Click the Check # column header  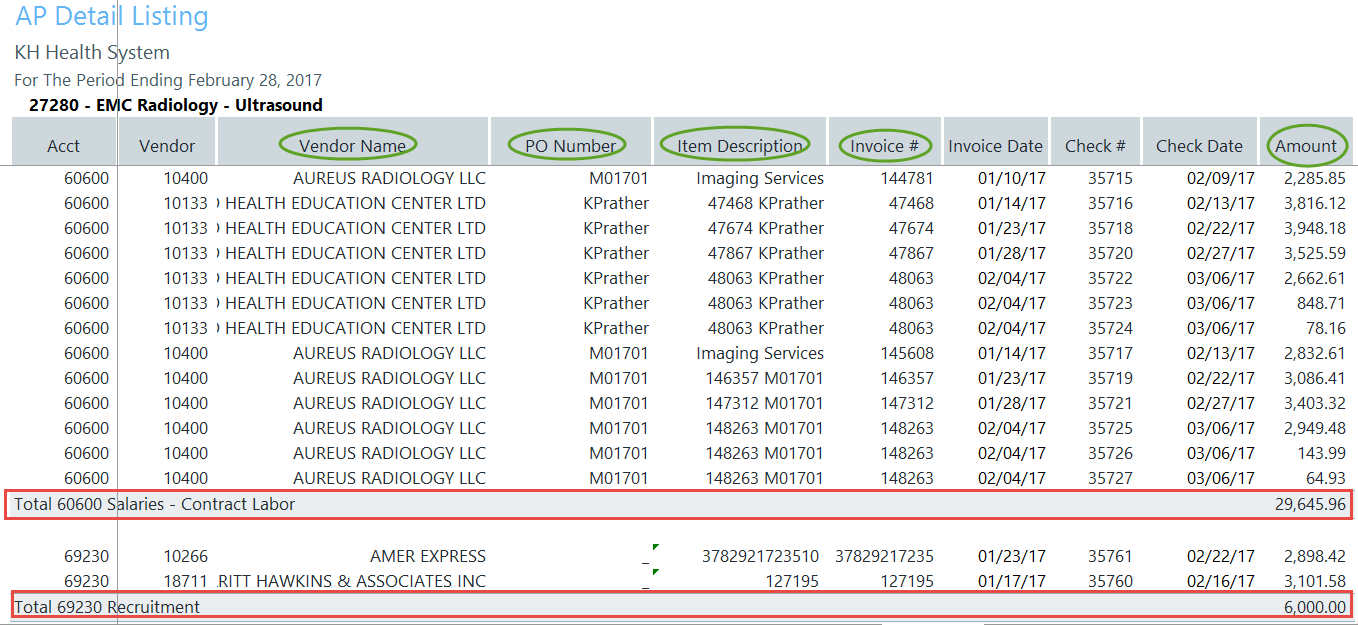pyautogui.click(x=1095, y=146)
